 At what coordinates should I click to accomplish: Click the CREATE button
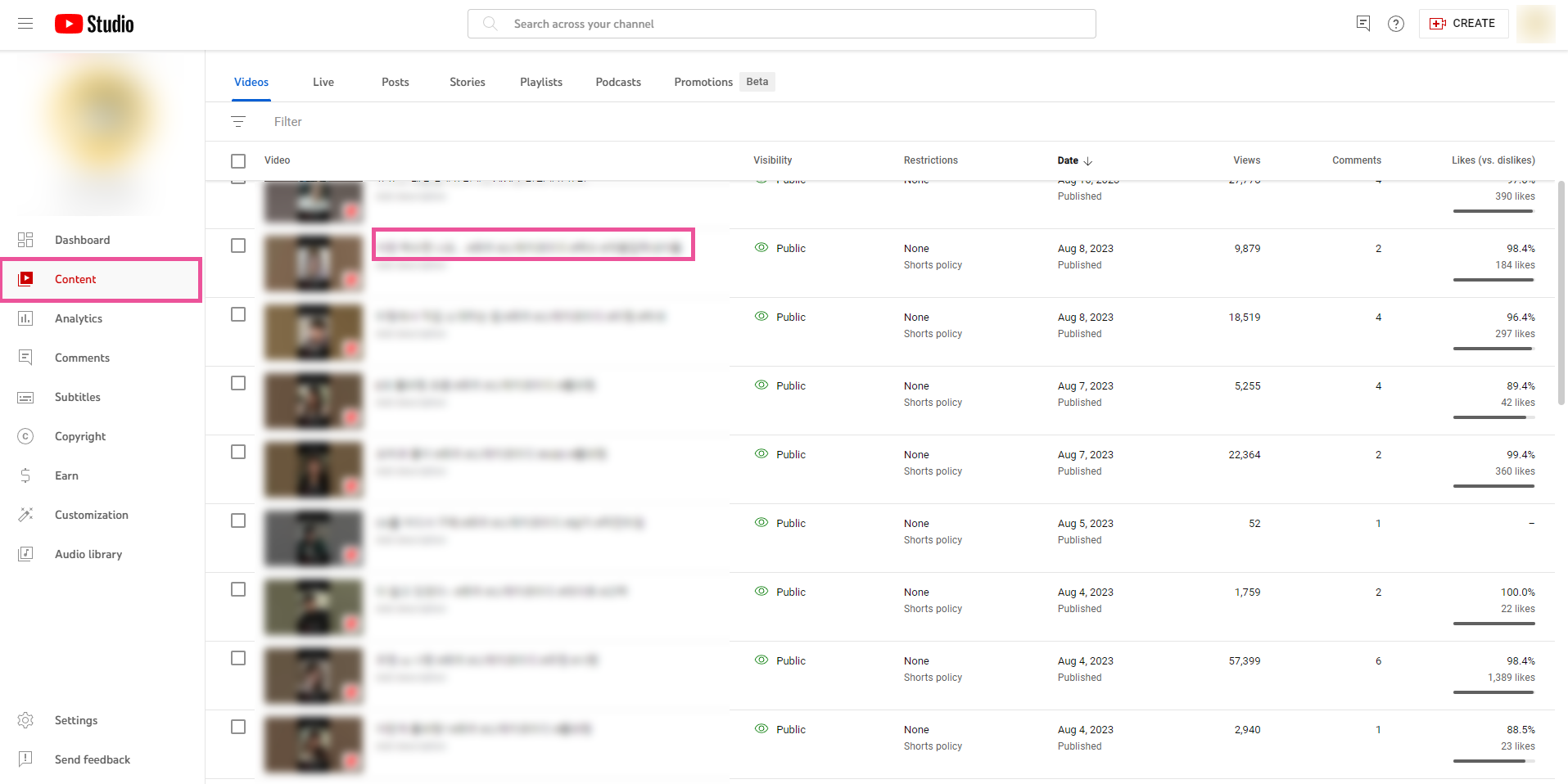[x=1463, y=24]
